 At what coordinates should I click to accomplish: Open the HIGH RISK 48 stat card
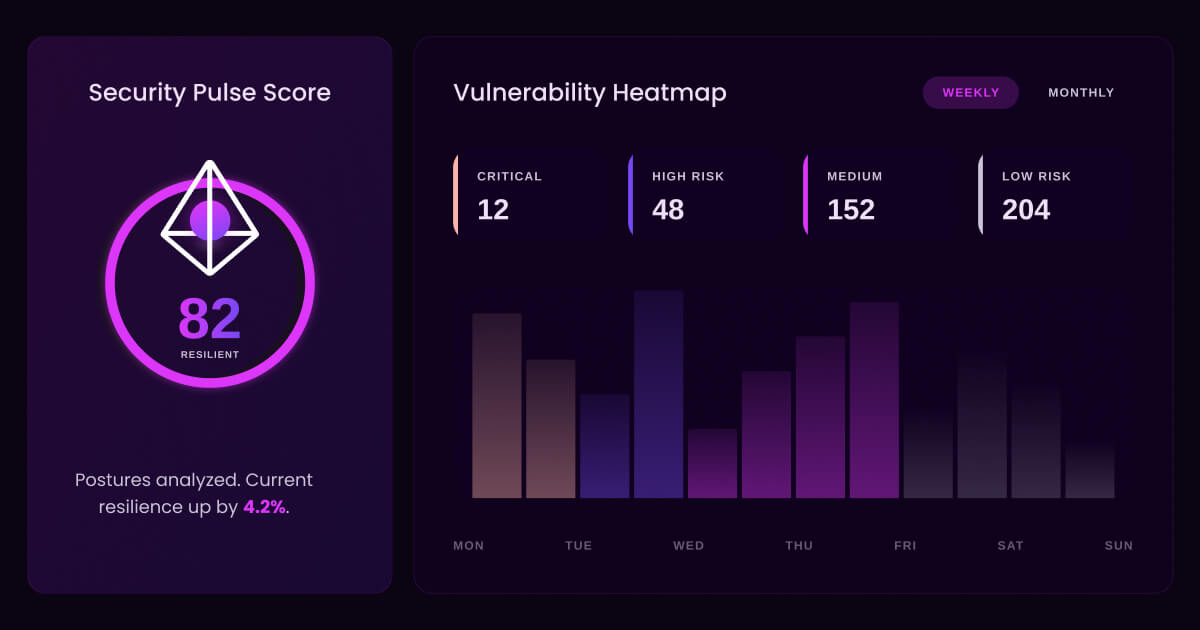pyautogui.click(x=704, y=195)
